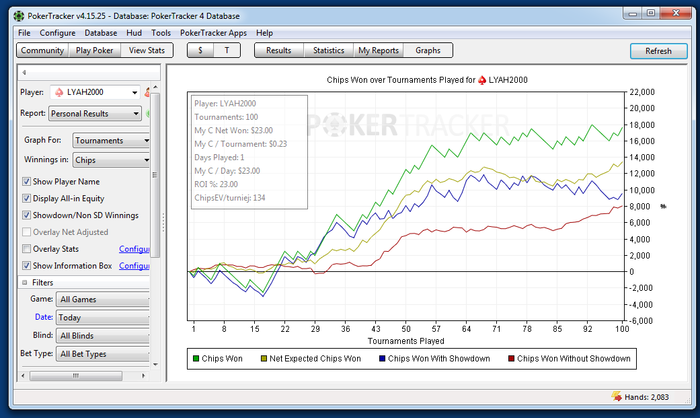Open the Statistics view
The image size is (700, 418).
329,50
